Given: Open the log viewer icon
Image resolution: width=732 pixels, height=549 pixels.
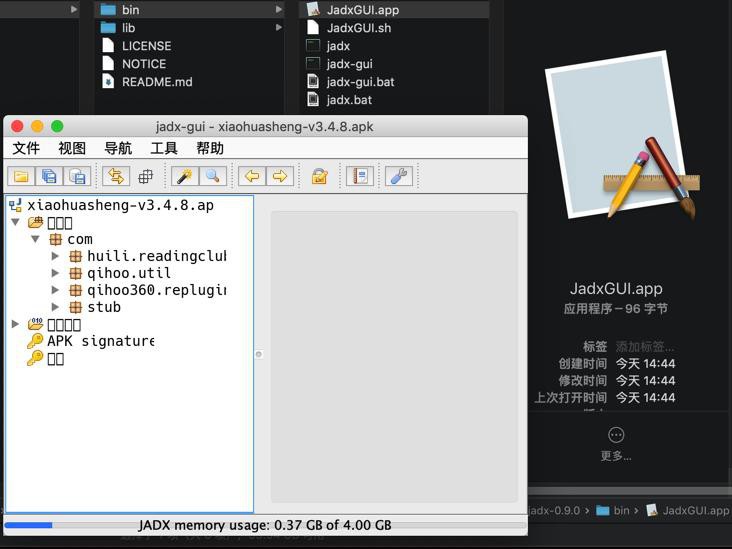Looking at the screenshot, I should 360,176.
